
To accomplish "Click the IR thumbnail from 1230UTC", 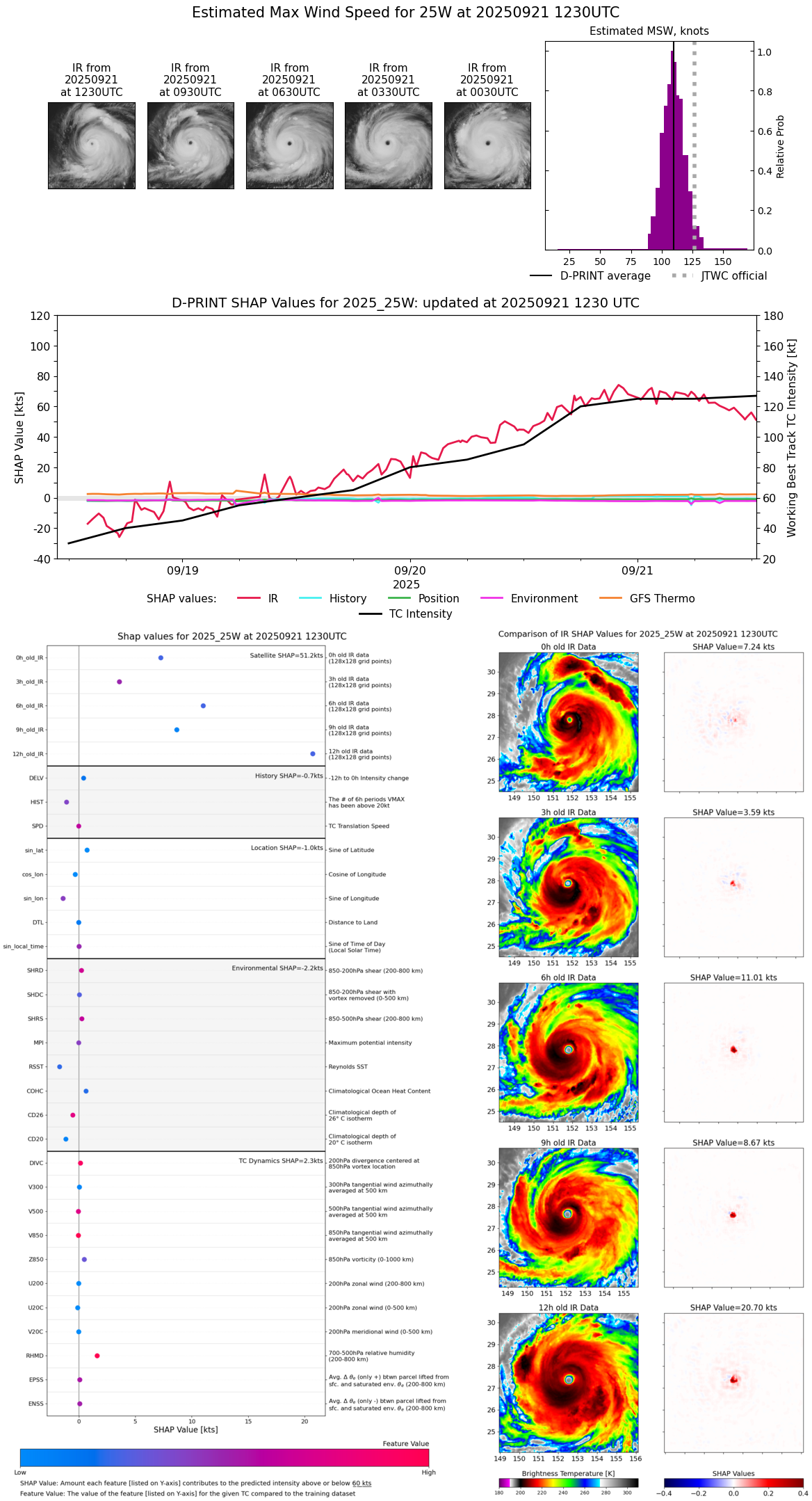I will pyautogui.click(x=92, y=145).
